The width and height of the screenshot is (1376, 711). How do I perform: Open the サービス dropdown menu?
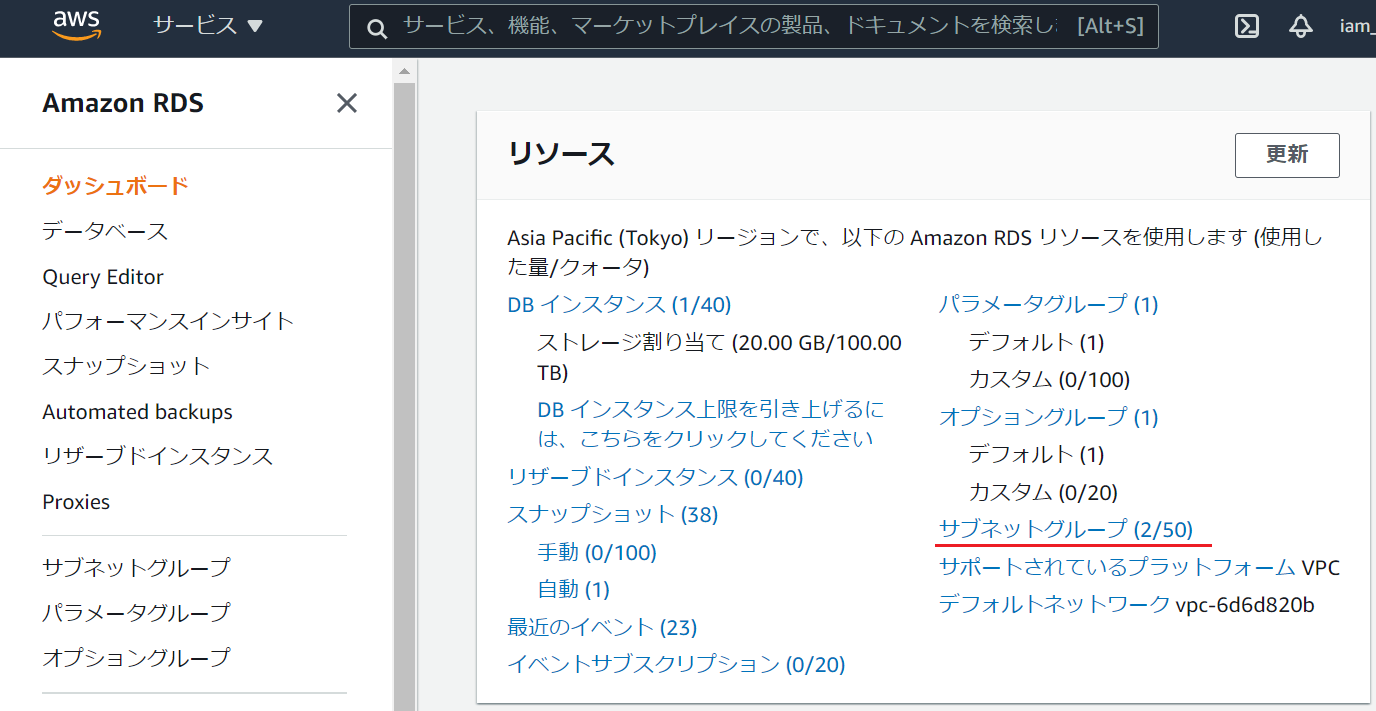[x=208, y=26]
